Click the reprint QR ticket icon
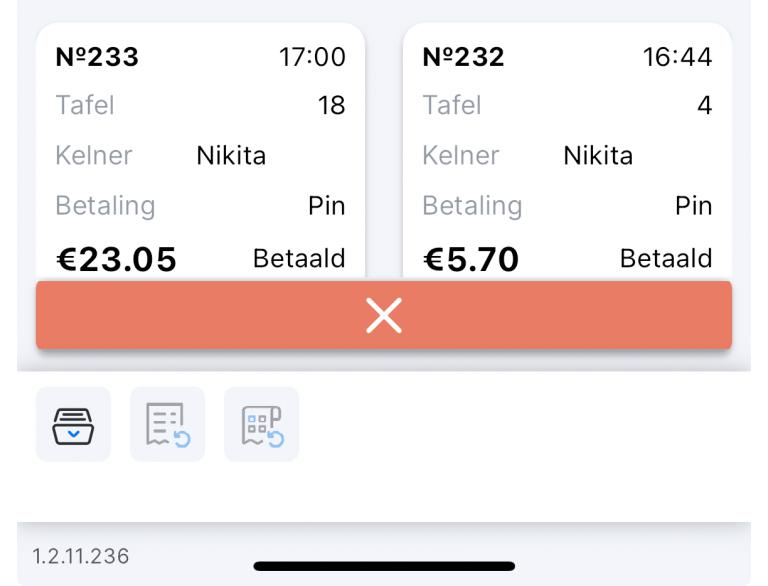Viewport: 768px width, 586px height. pos(261,424)
